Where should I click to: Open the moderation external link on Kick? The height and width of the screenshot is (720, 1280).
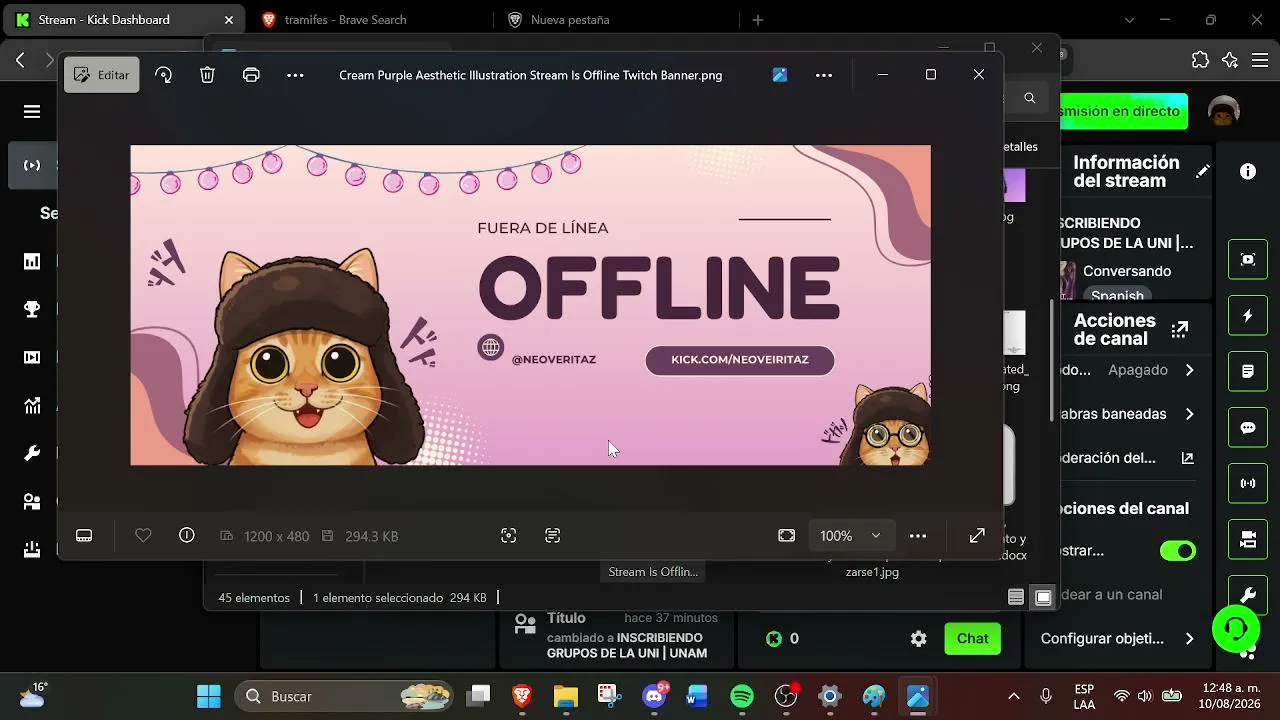point(1187,458)
